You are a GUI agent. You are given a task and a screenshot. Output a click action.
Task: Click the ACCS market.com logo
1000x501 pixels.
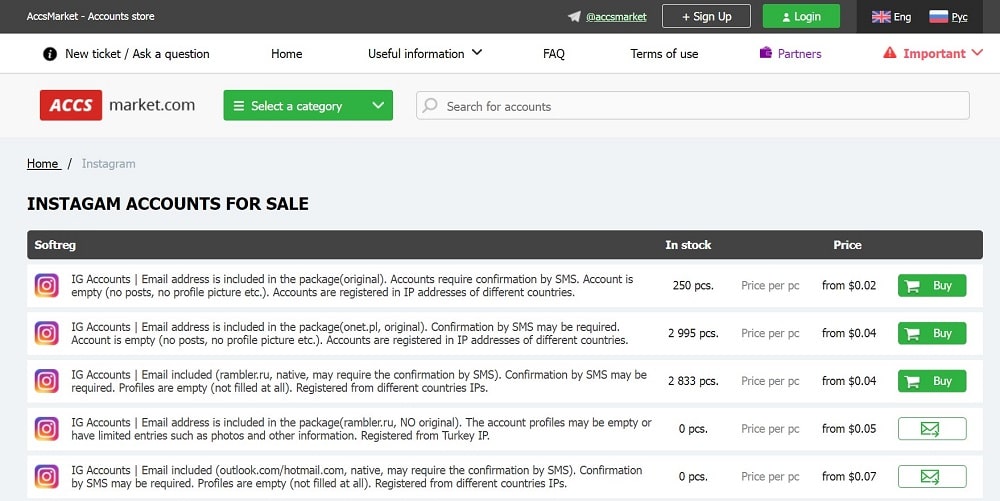tap(117, 105)
